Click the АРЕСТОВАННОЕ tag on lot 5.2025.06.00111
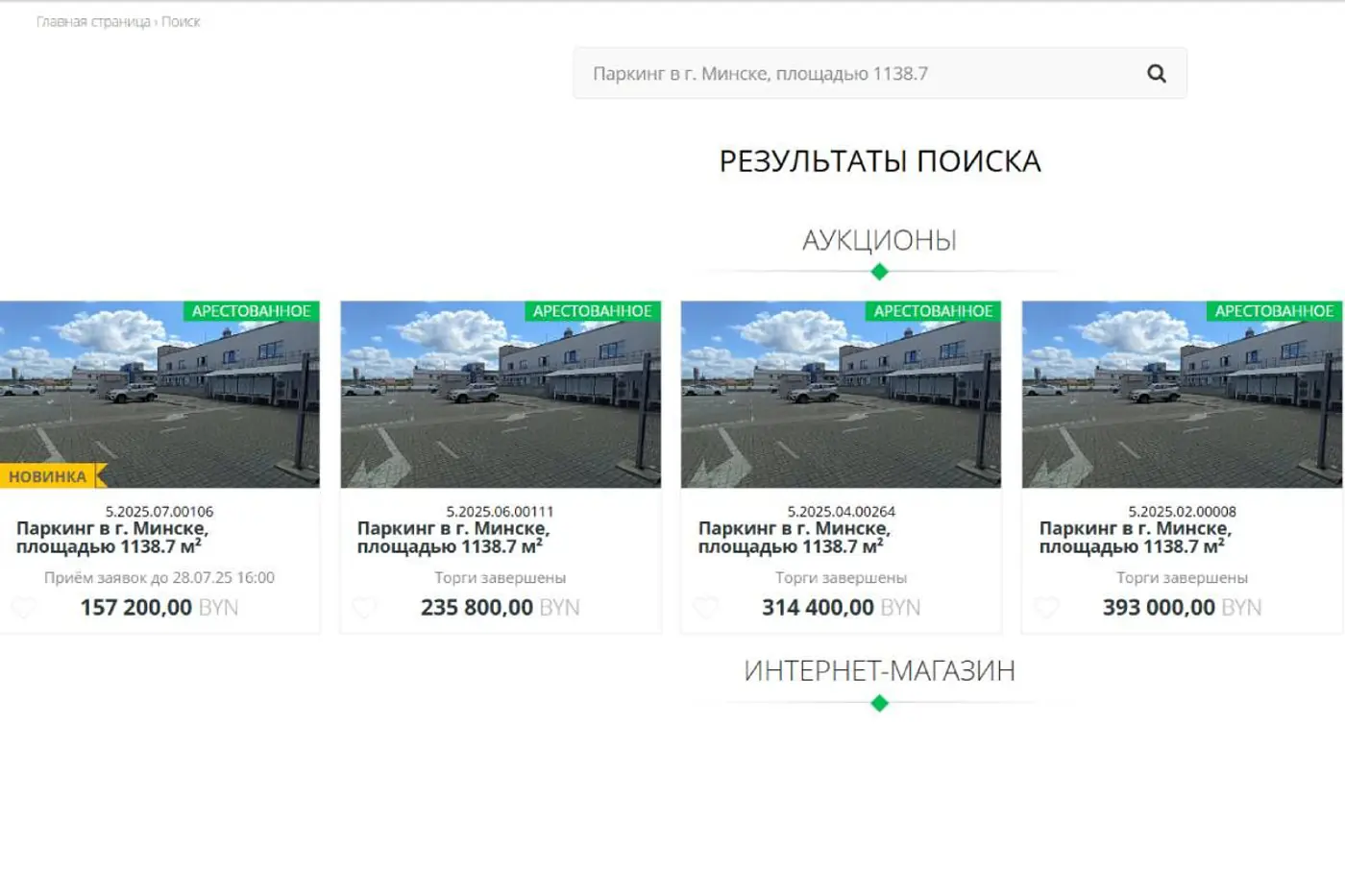This screenshot has height=896, width=1345. pos(593,311)
